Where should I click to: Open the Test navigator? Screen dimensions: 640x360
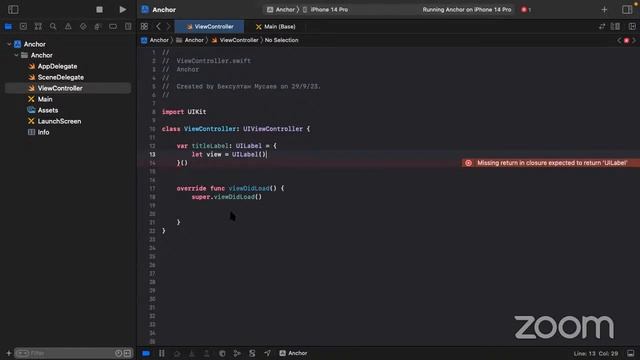[x=83, y=27]
